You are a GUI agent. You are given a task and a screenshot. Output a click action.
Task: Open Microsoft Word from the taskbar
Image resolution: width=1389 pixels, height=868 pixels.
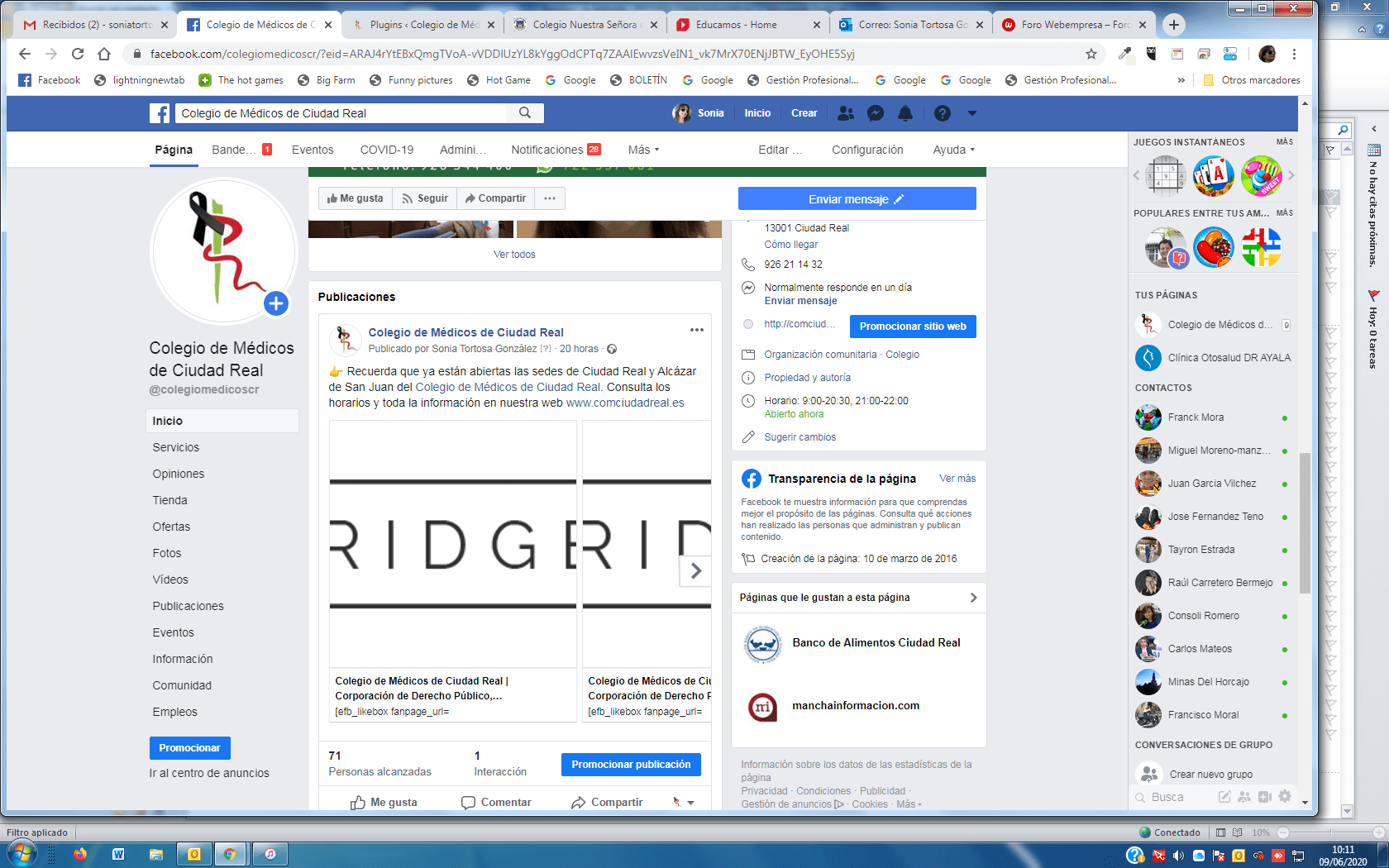(118, 854)
